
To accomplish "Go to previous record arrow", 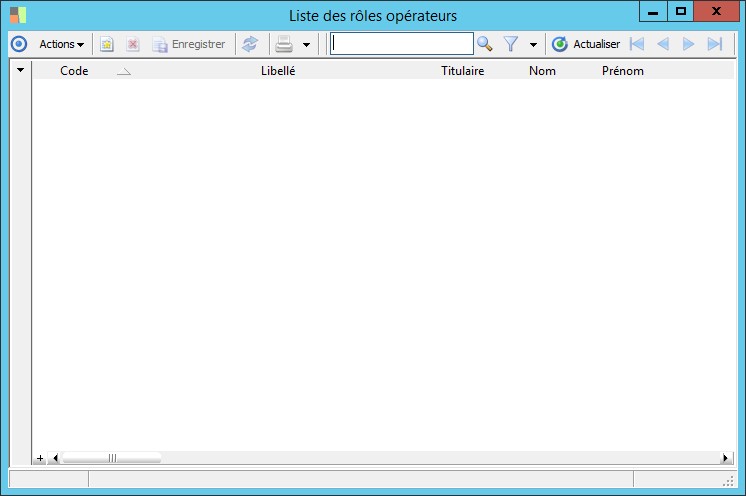I will [x=663, y=44].
